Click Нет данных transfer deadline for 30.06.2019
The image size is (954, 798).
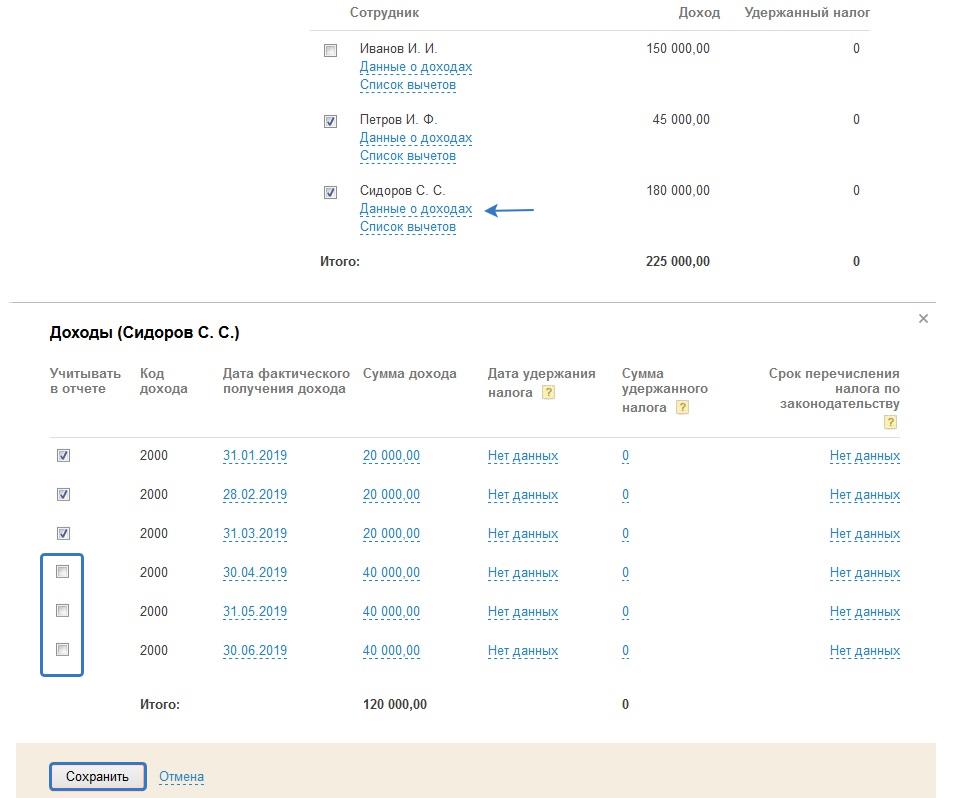tap(864, 651)
